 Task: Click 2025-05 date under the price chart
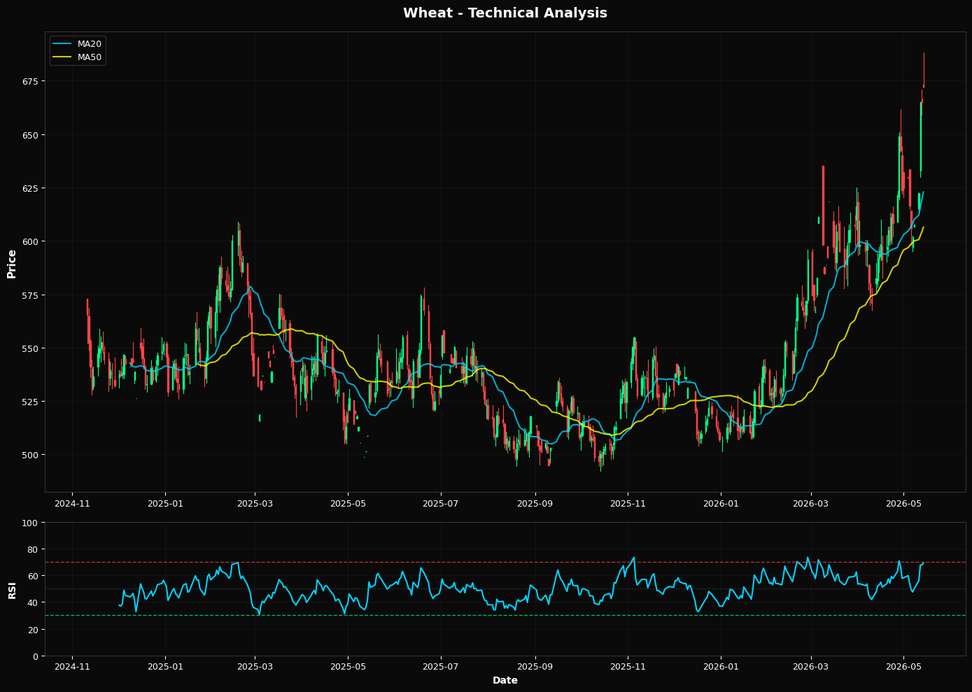[x=348, y=503]
